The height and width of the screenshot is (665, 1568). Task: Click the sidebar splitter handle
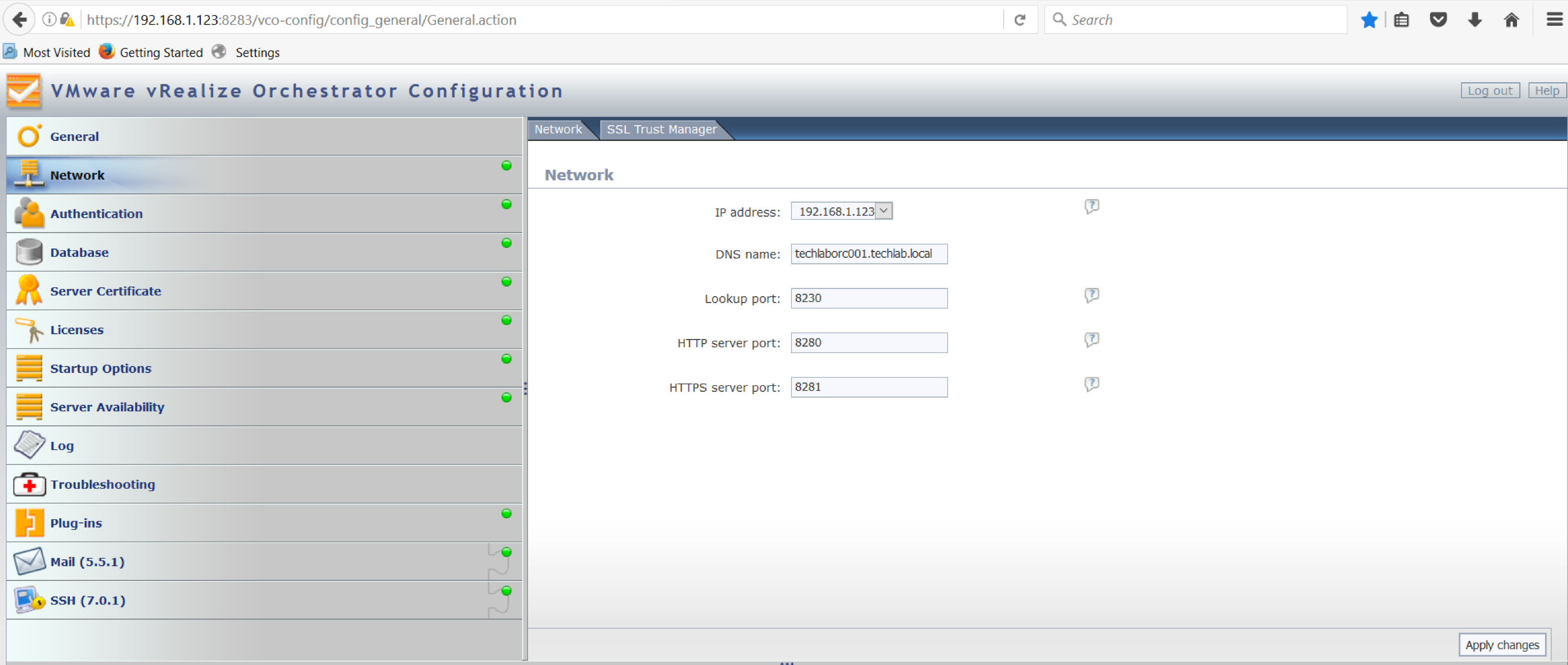coord(525,388)
